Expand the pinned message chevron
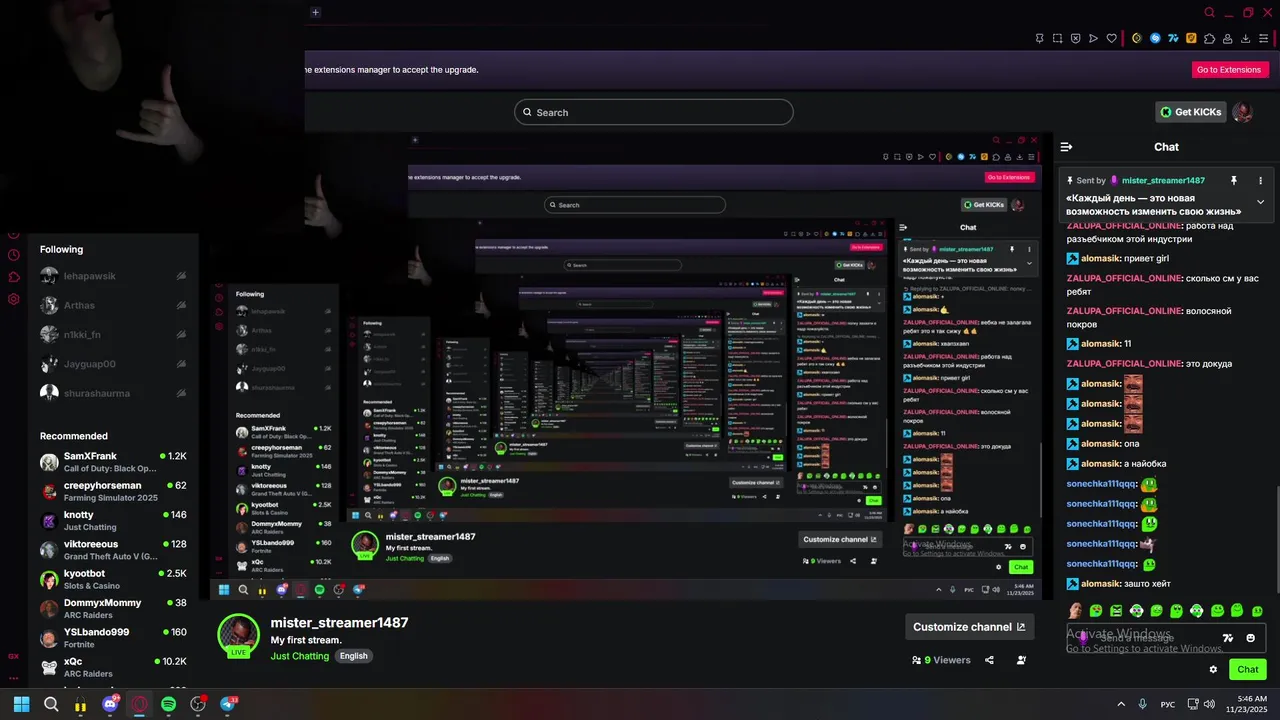 [1260, 202]
